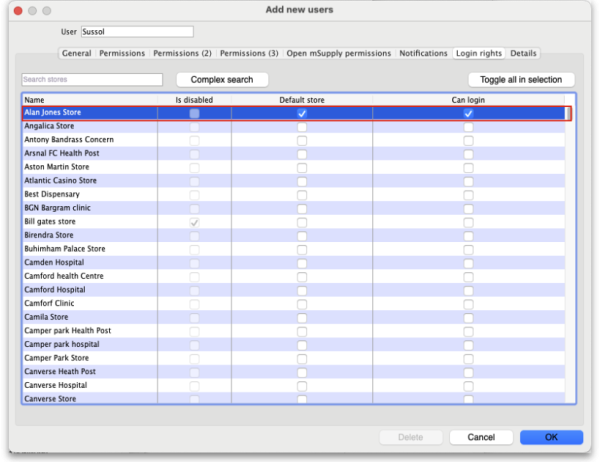Viewport: 600px width, 462px height.
Task: Open the Permissions (2) tab
Action: (182, 53)
